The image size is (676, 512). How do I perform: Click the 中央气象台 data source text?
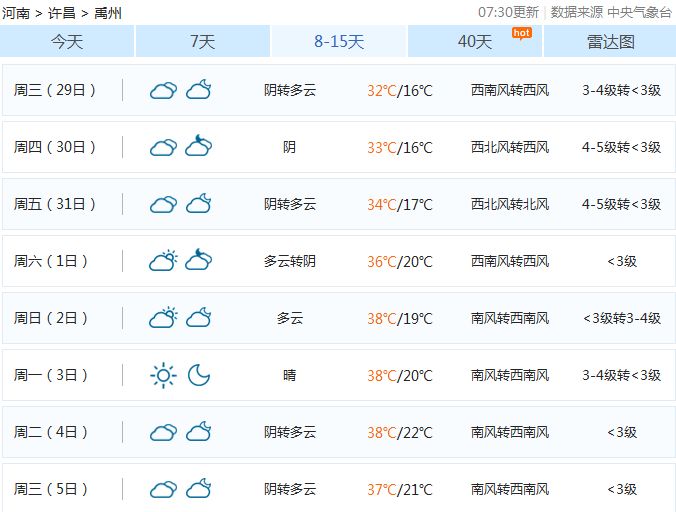tap(638, 13)
